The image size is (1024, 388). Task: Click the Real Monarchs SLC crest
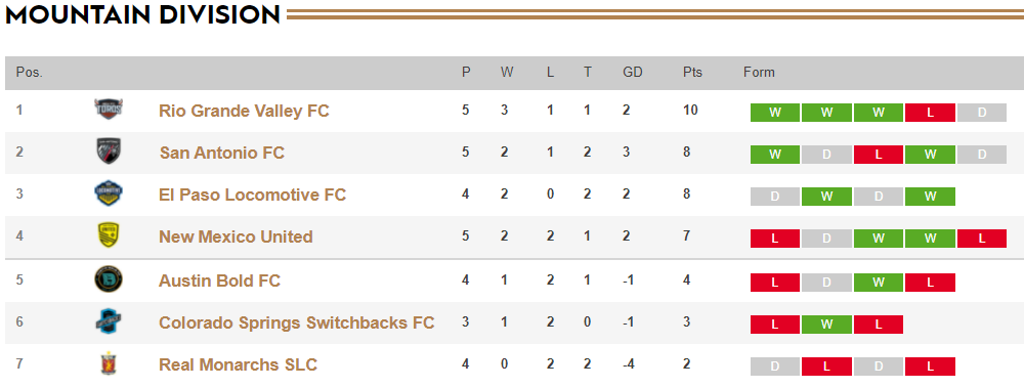pos(108,364)
